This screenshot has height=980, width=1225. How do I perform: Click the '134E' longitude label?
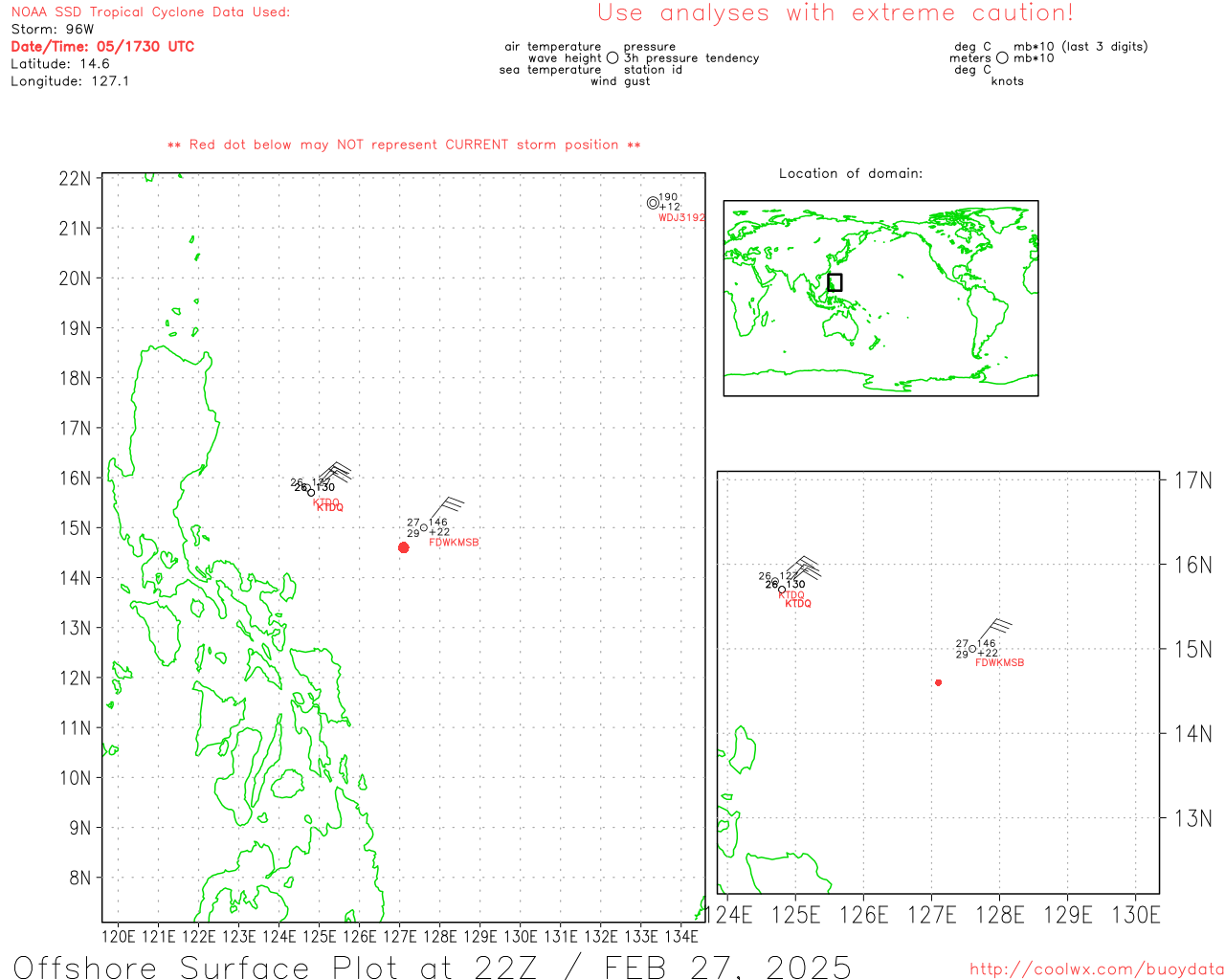pos(681,936)
